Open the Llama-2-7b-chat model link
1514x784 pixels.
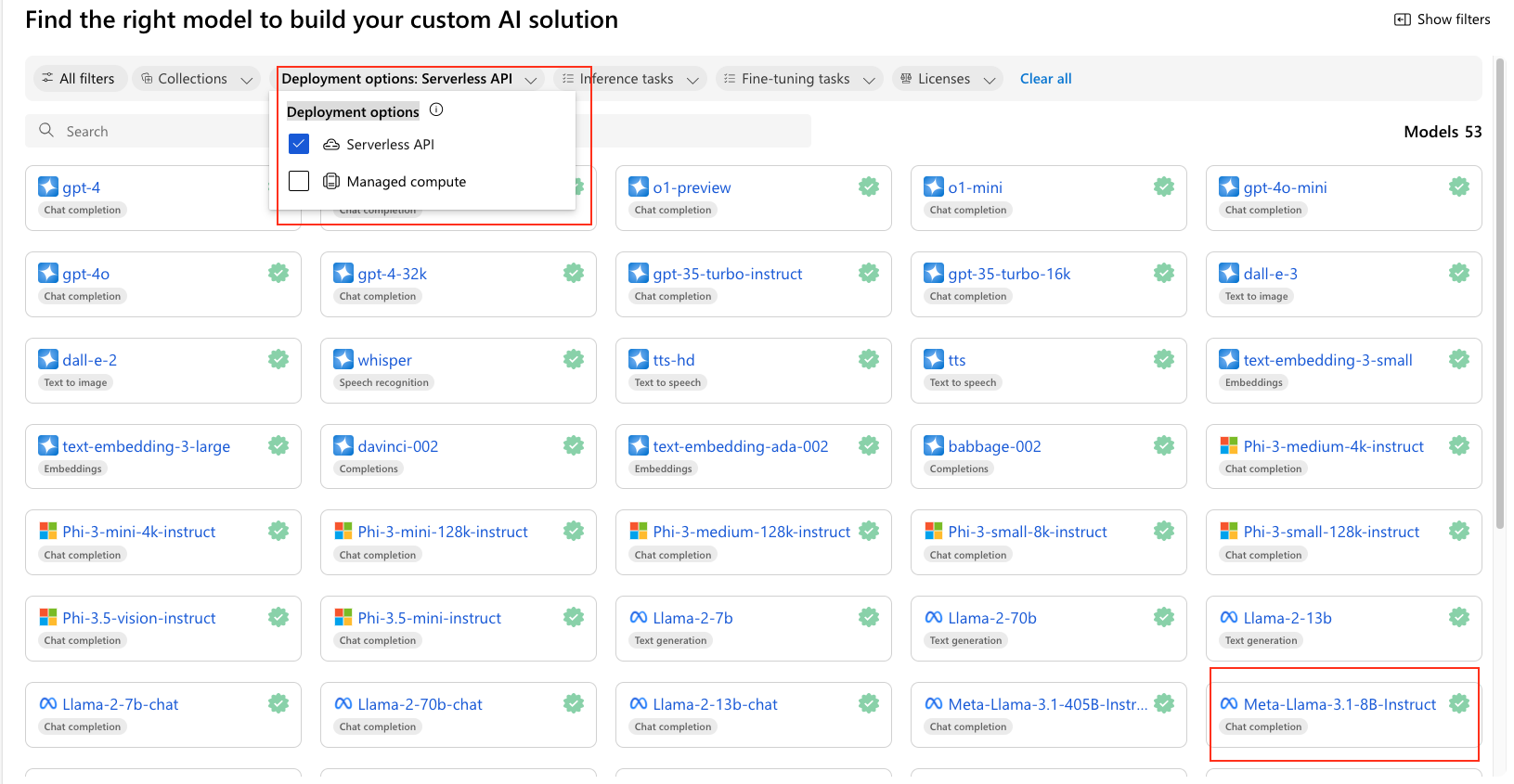[121, 704]
